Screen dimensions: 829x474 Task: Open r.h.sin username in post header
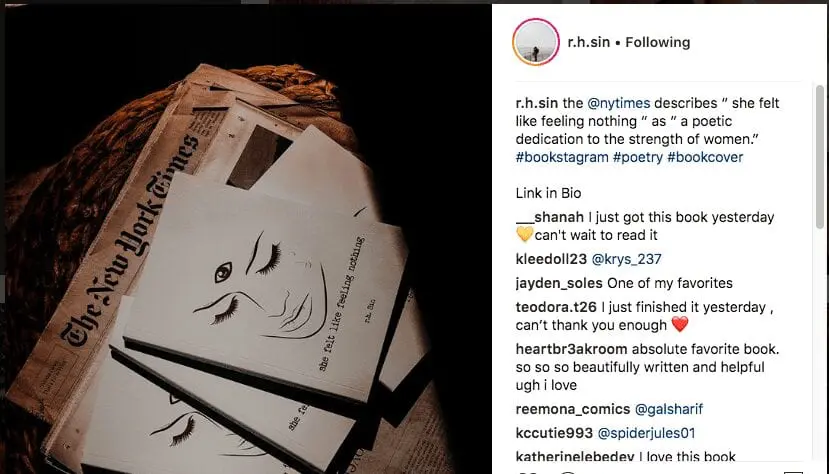(588, 42)
